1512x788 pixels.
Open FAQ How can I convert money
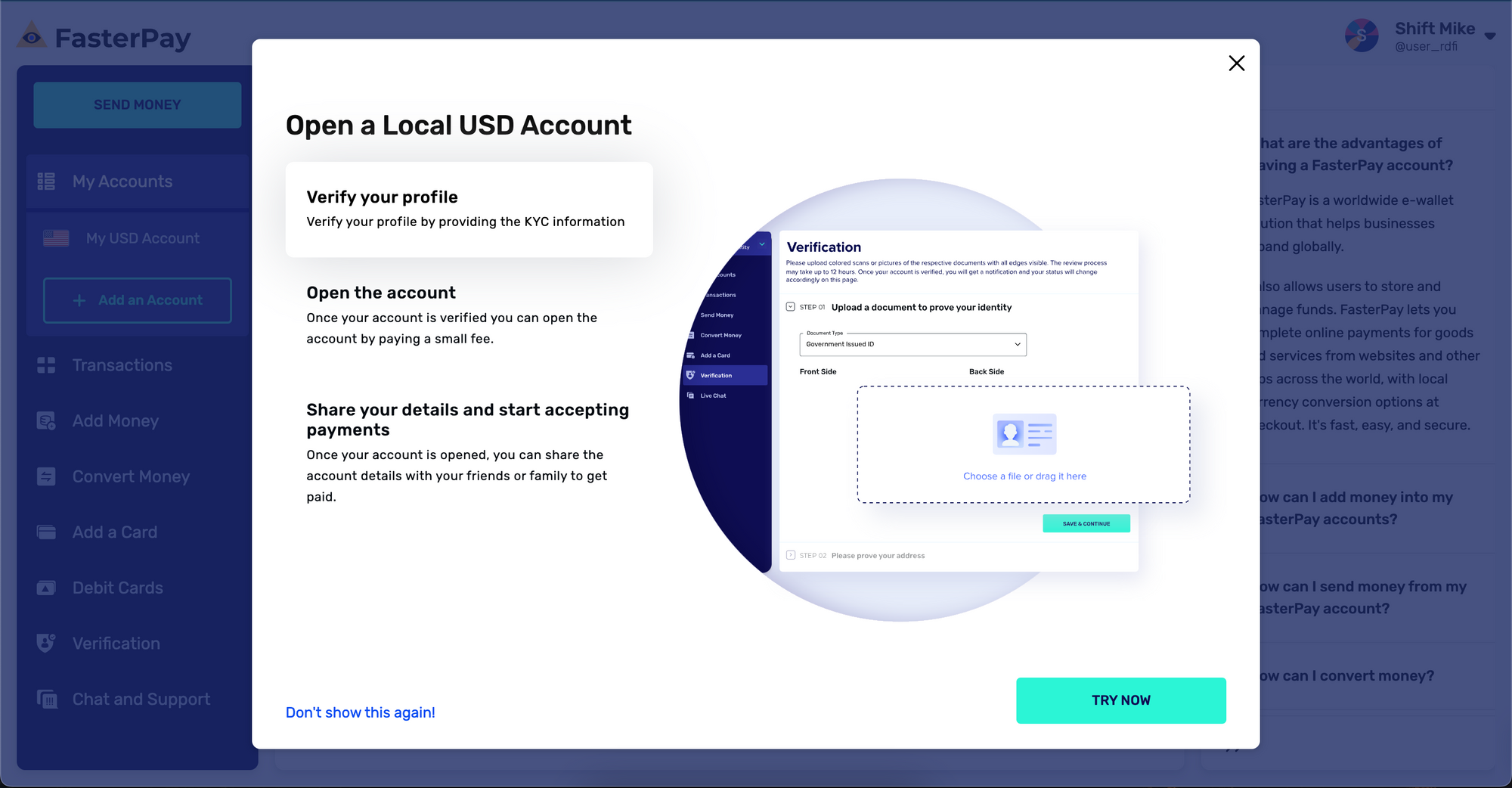pyautogui.click(x=1346, y=676)
